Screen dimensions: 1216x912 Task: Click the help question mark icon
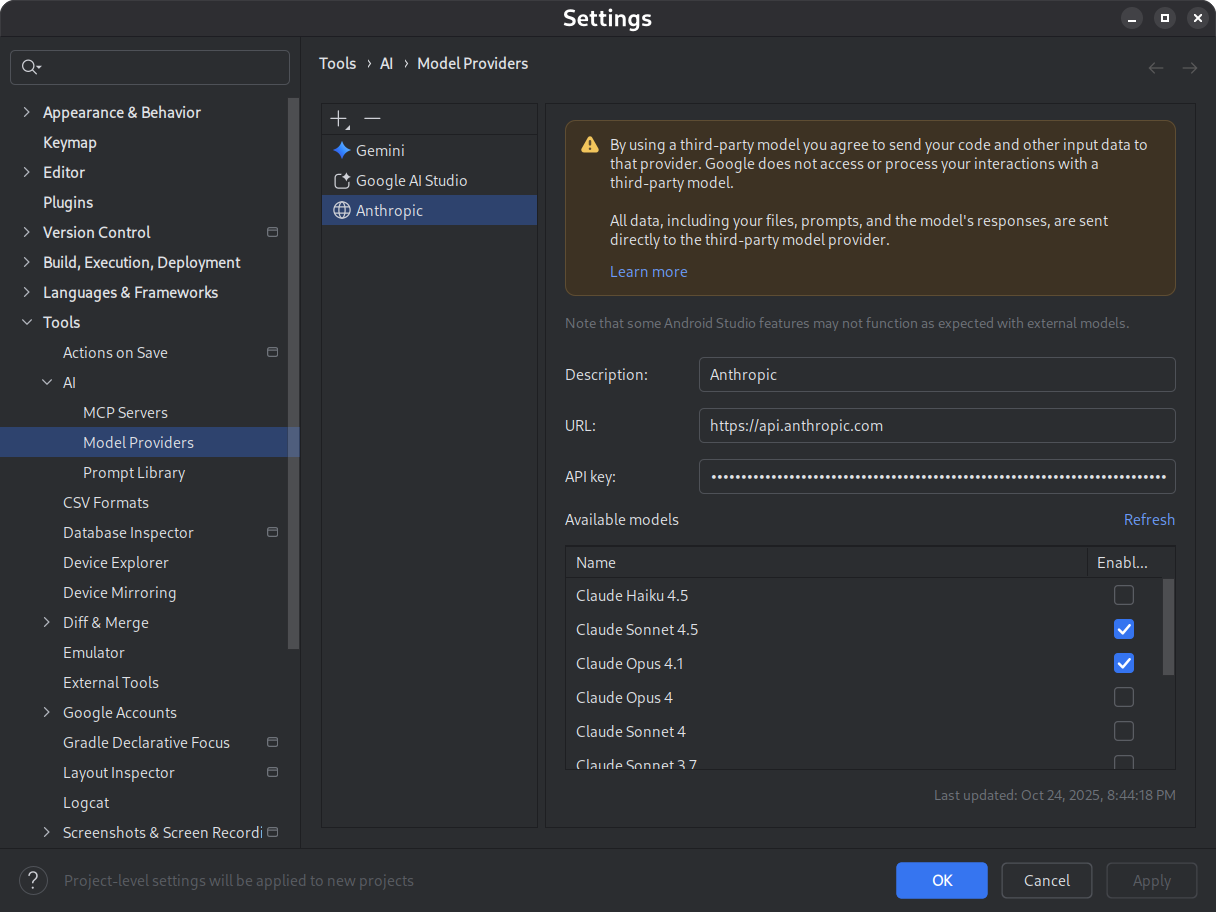[x=33, y=880]
